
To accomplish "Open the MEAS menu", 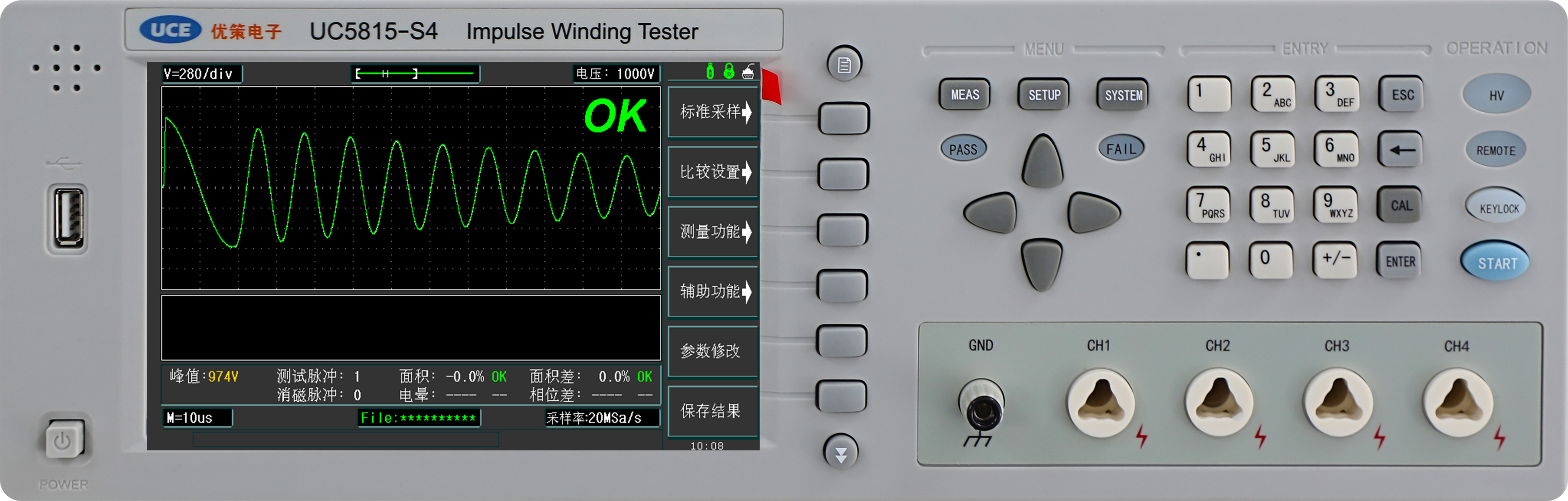I will point(965,95).
